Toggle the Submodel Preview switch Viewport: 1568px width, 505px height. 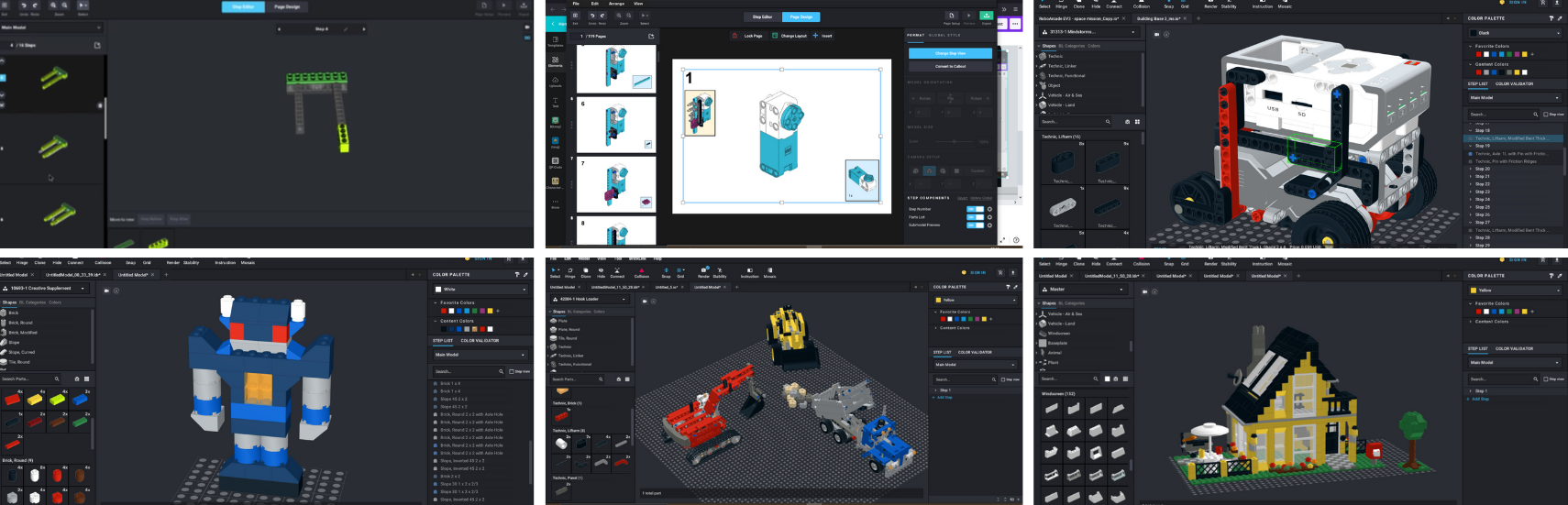975,225
